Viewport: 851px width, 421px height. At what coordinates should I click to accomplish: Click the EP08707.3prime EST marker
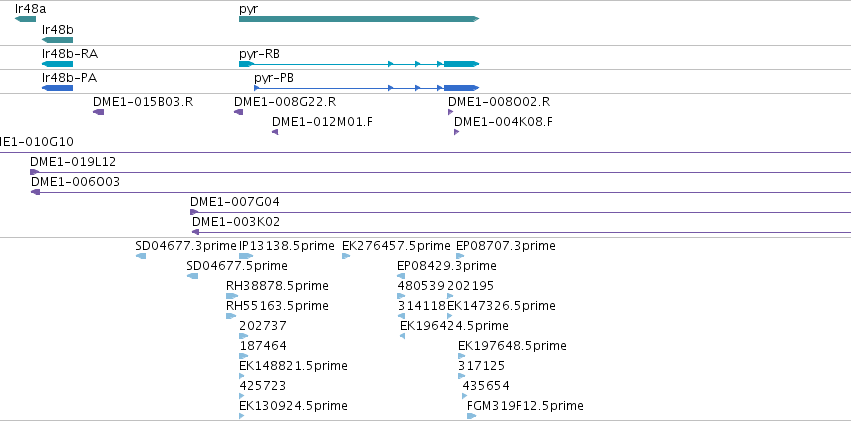tap(460, 256)
